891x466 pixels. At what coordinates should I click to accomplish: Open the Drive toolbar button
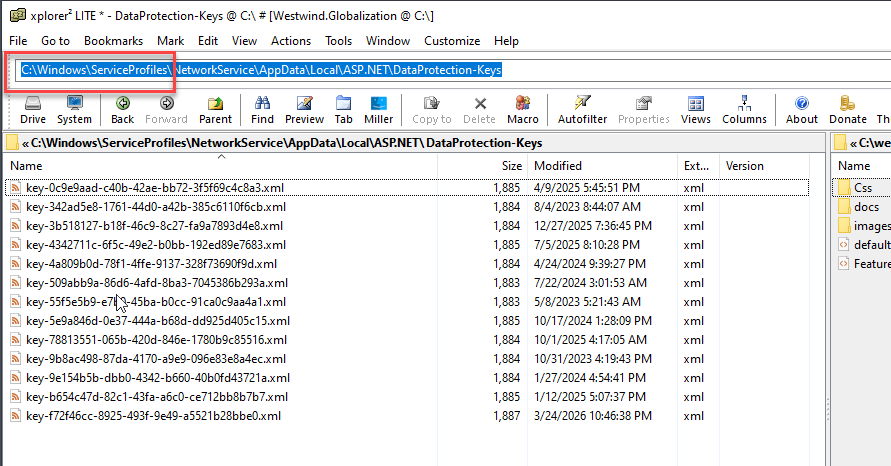(x=33, y=110)
